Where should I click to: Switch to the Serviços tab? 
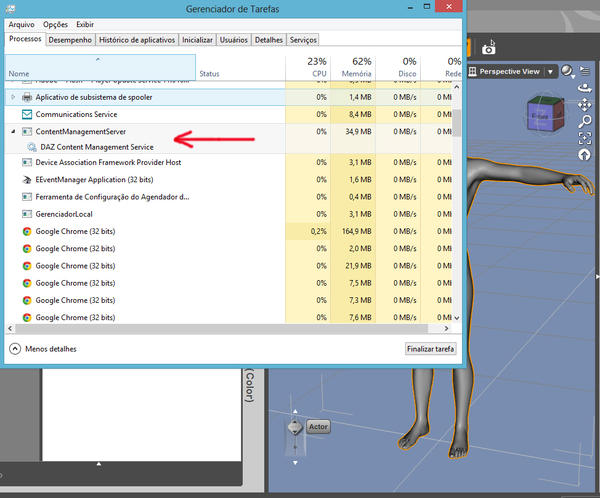point(303,40)
